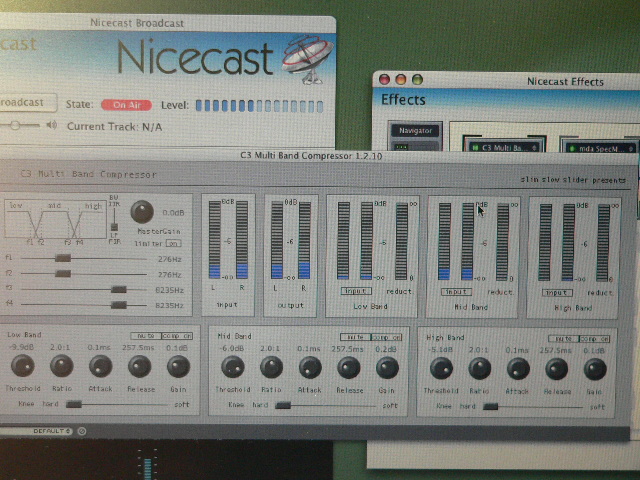The width and height of the screenshot is (640, 480).
Task: Click the On Air state indicator
Action: (127, 105)
